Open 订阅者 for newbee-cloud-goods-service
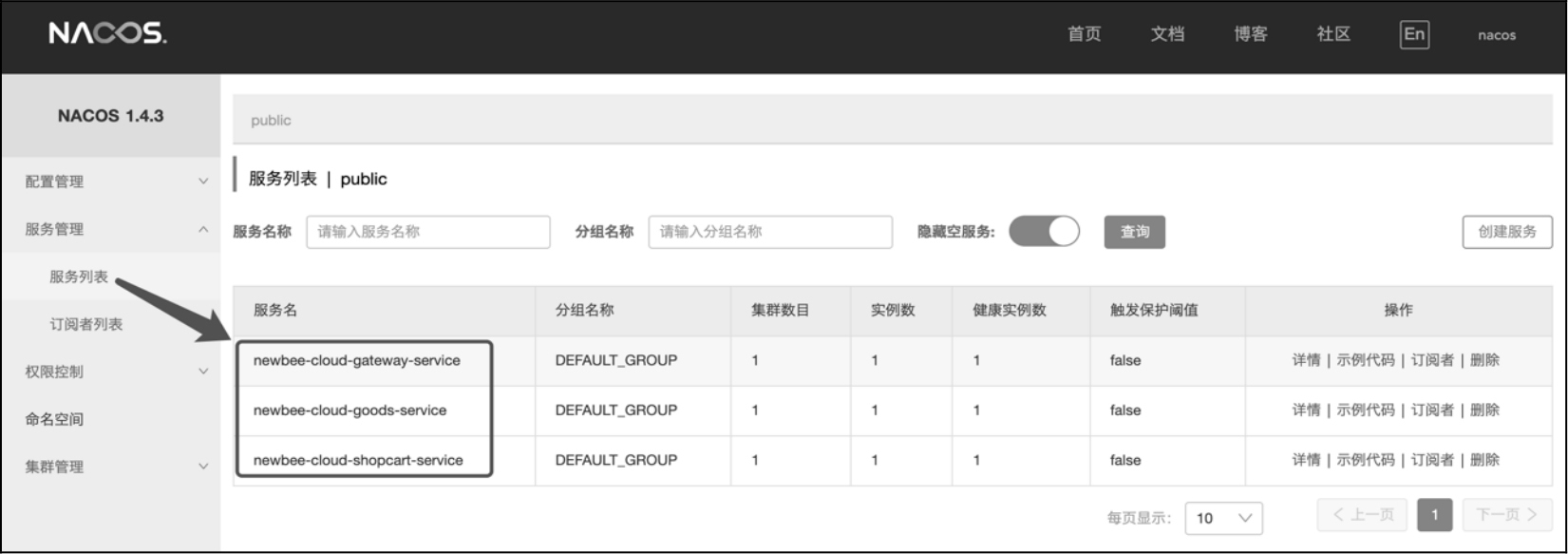This screenshot has height=554, width=1568. click(x=1432, y=410)
